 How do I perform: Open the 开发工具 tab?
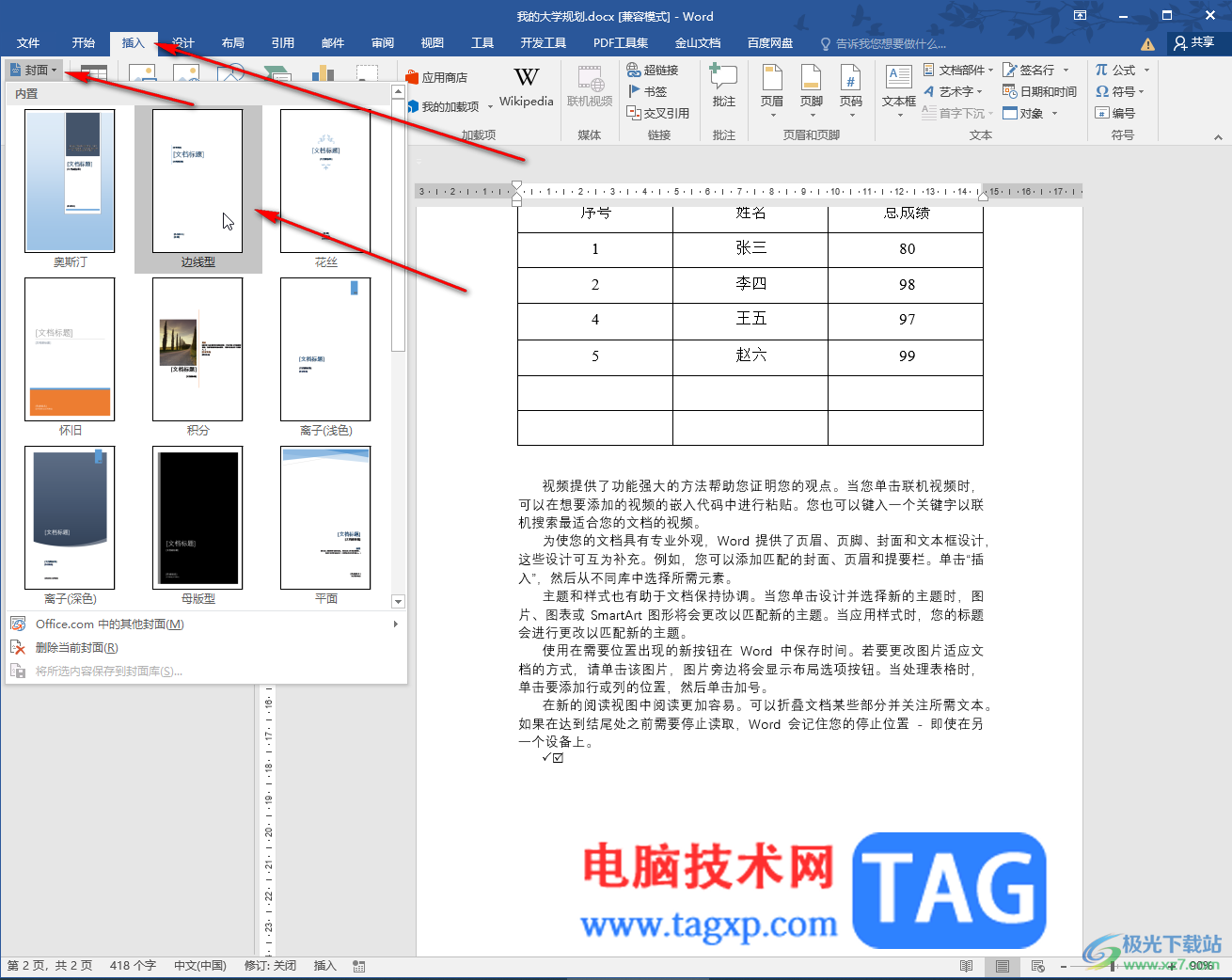(544, 43)
